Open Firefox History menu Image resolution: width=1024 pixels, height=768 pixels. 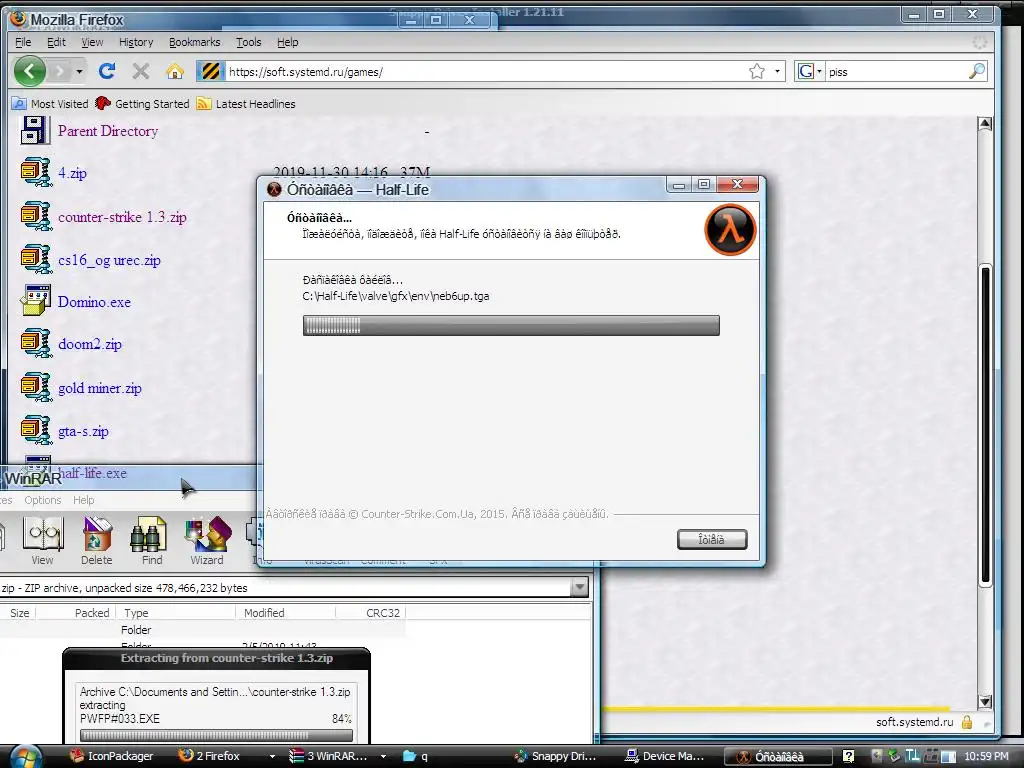tap(136, 42)
